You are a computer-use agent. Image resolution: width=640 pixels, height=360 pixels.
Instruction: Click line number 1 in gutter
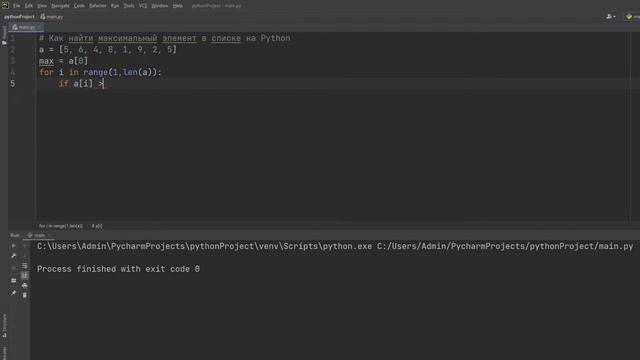13,38
